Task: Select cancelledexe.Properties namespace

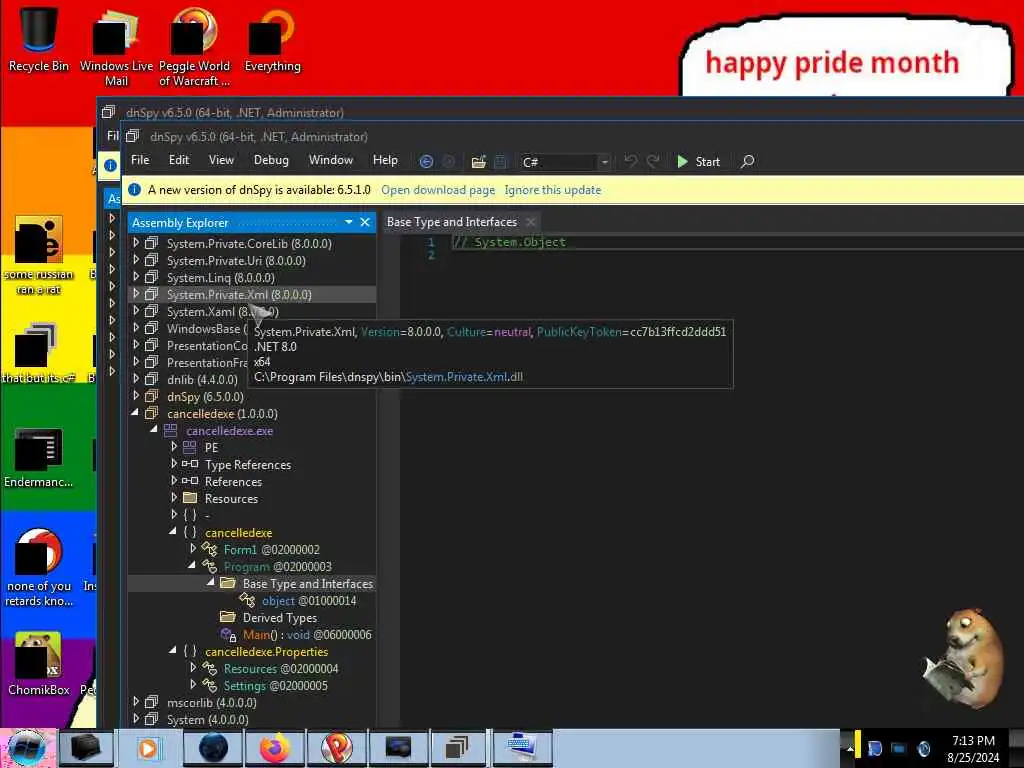Action: pos(266,652)
